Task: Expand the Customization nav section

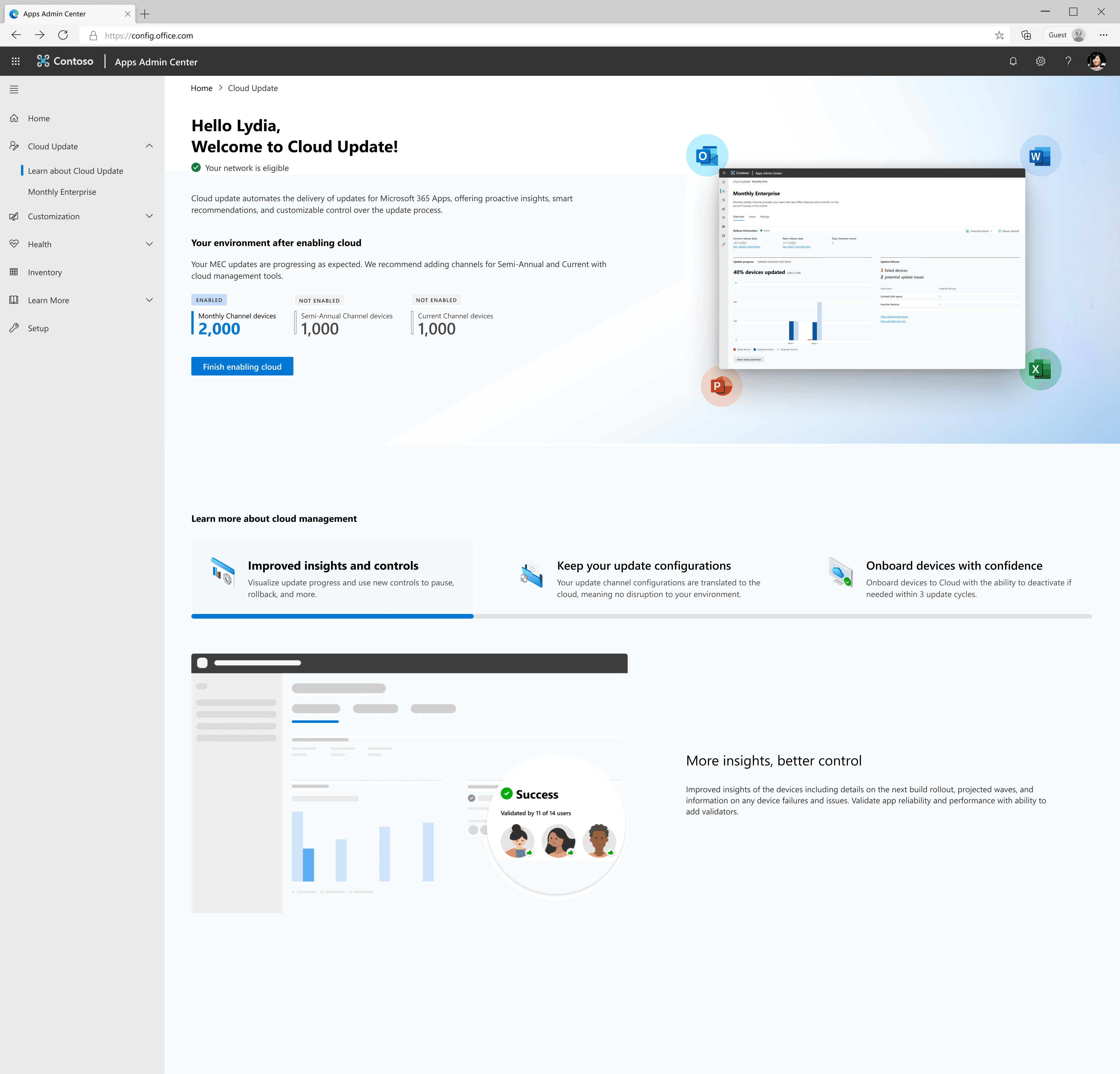Action: tap(149, 217)
